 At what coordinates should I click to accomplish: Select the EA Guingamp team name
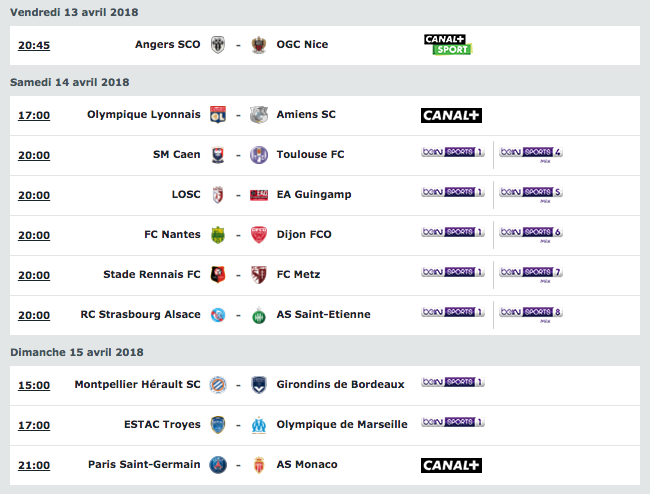click(x=314, y=194)
